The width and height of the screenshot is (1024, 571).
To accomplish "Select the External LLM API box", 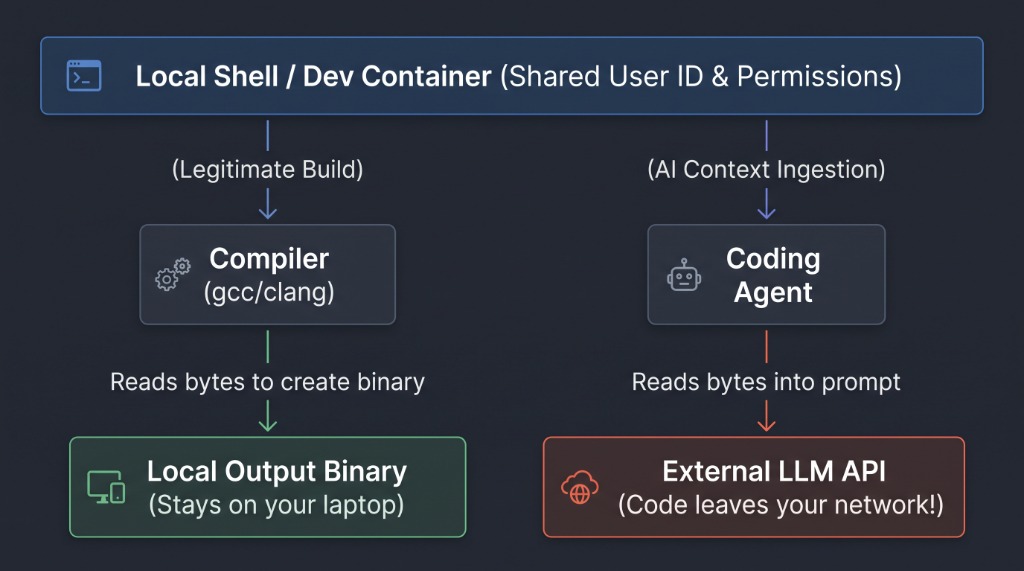I will [754, 487].
